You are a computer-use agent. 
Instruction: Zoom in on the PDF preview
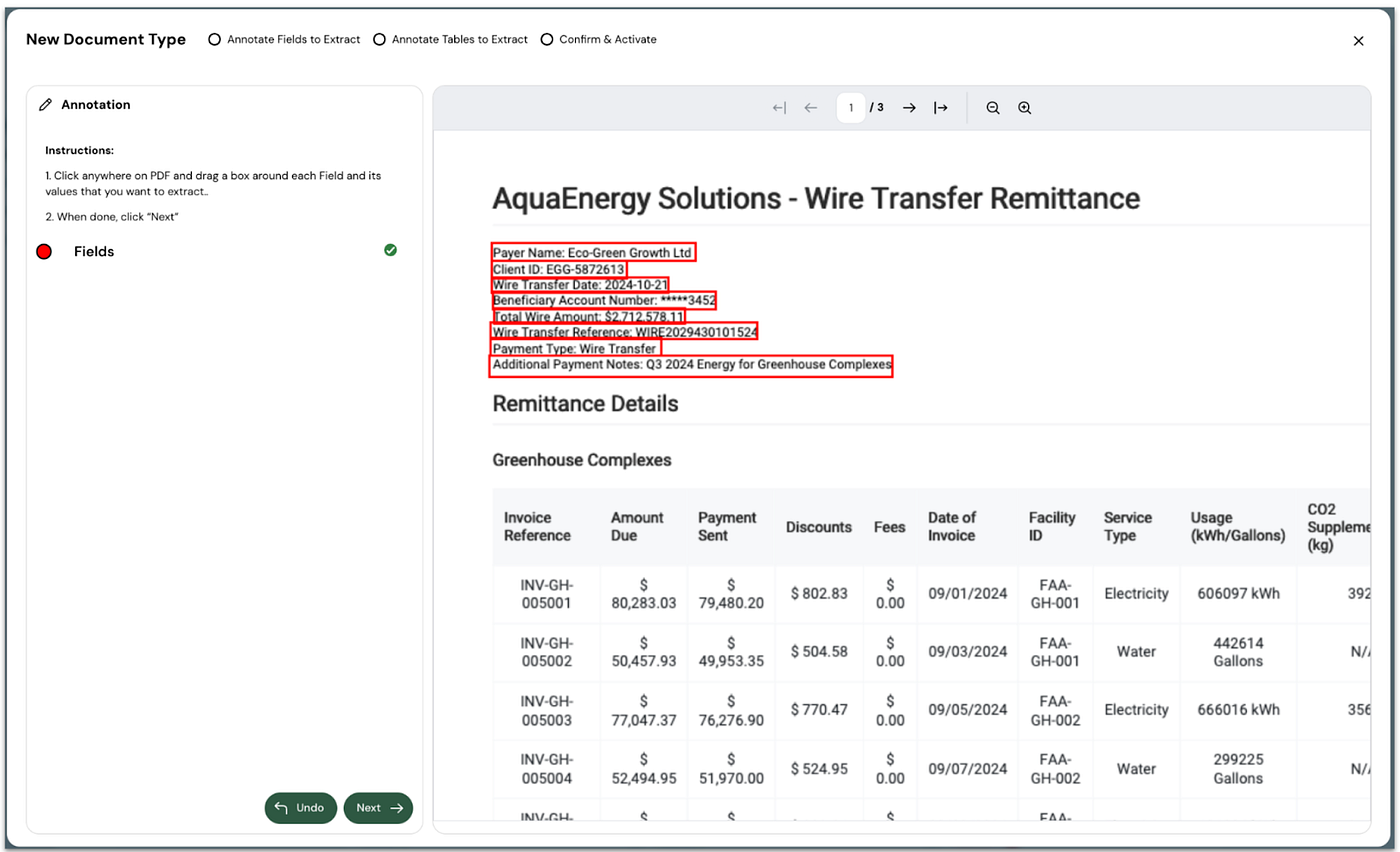click(1024, 107)
